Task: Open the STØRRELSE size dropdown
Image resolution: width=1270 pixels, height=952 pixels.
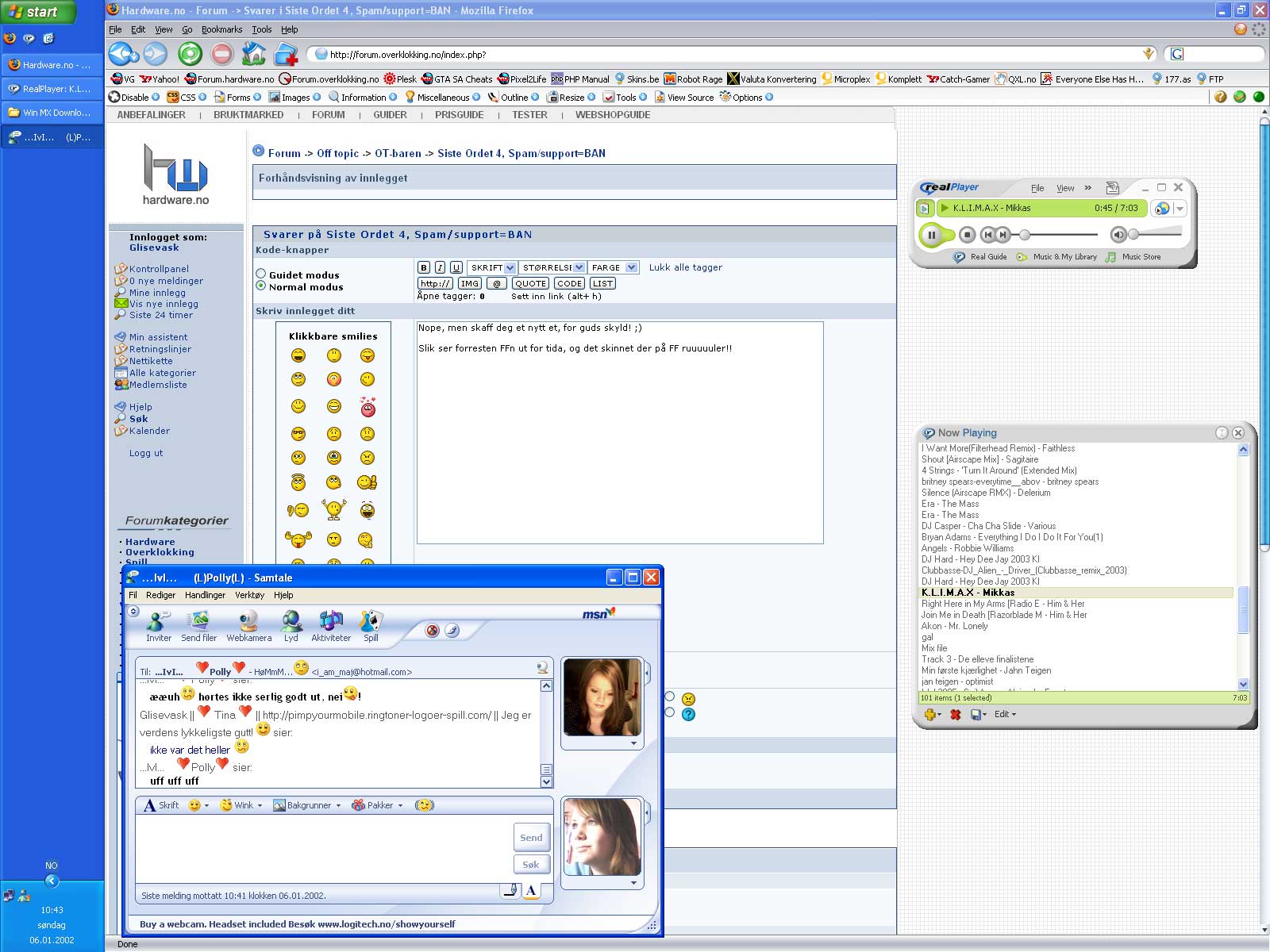Action: point(552,267)
